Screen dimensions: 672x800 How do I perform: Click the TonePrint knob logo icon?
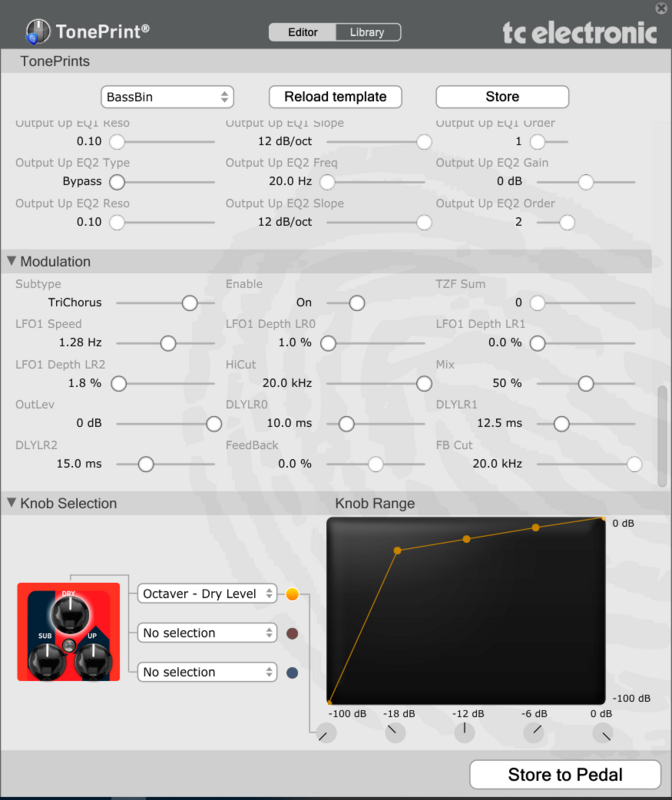(x=37, y=32)
